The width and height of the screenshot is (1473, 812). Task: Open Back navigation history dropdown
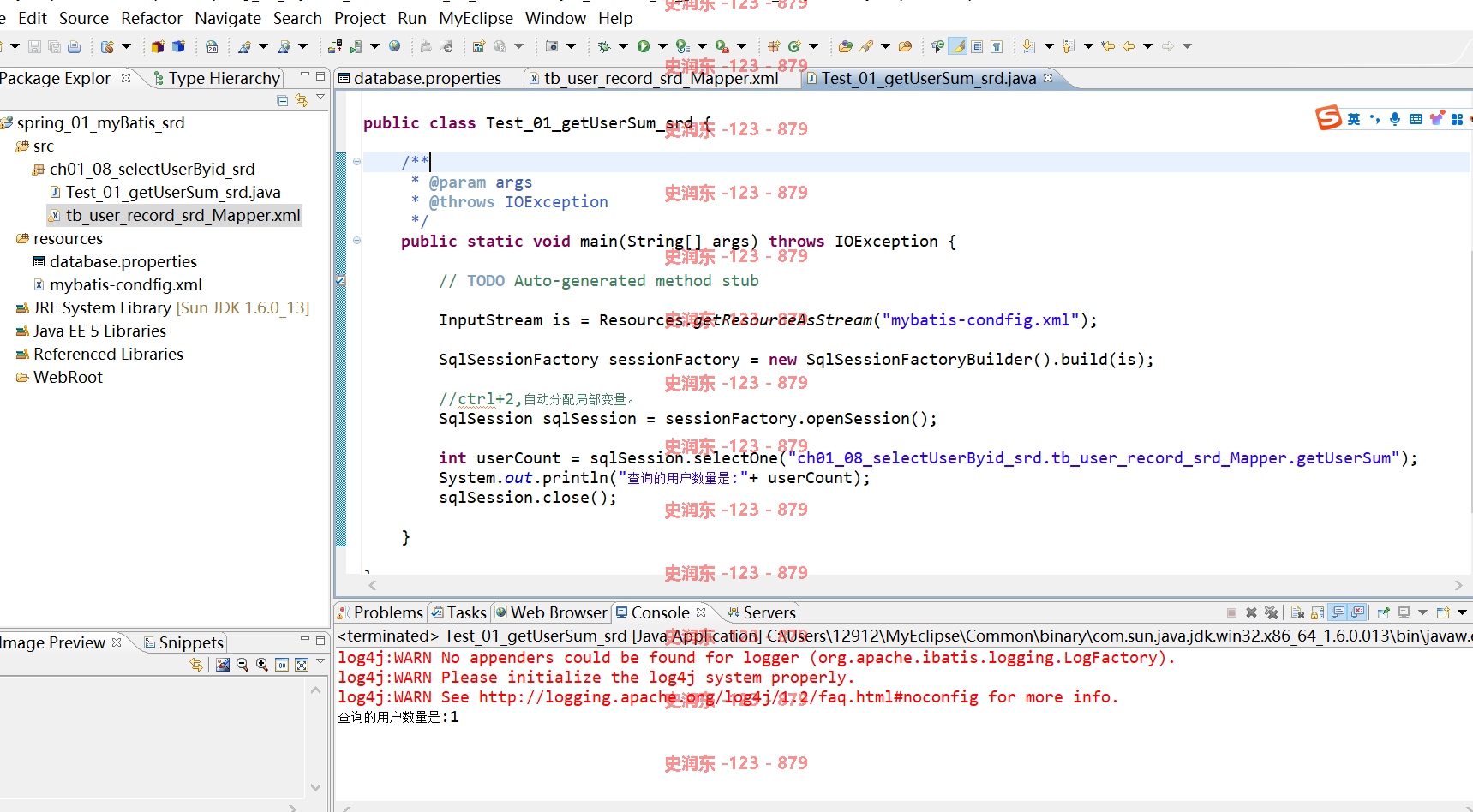[x=1147, y=46]
